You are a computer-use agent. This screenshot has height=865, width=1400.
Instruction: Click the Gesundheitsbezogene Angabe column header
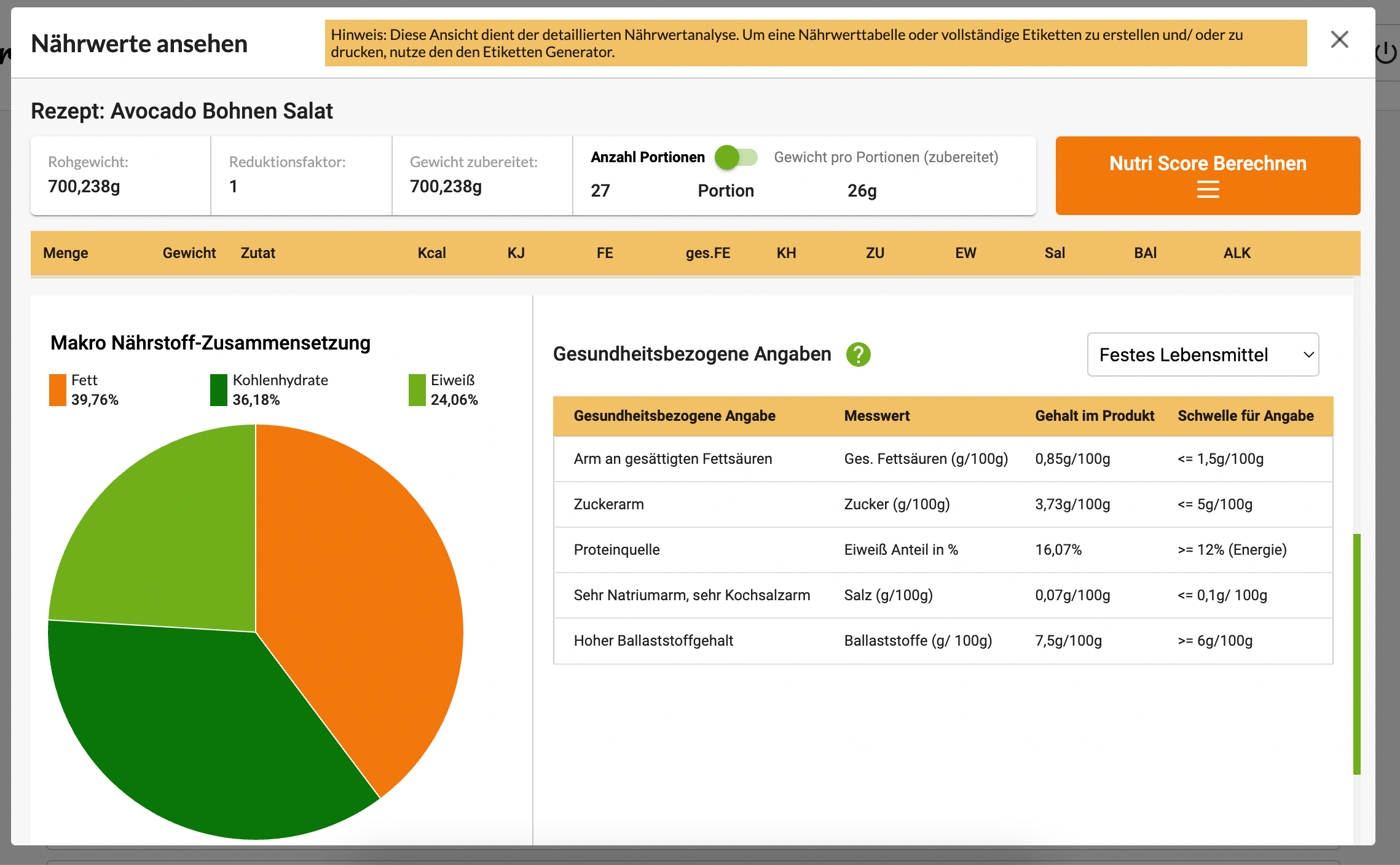[x=675, y=416]
